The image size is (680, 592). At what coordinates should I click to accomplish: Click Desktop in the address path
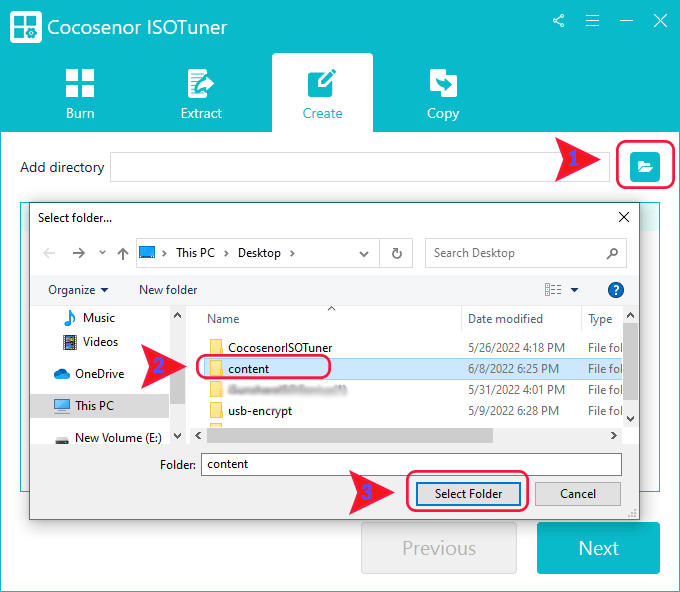click(259, 253)
